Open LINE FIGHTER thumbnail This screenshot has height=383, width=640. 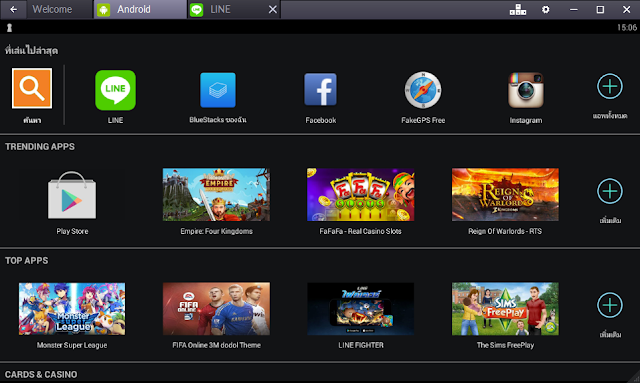(360, 309)
